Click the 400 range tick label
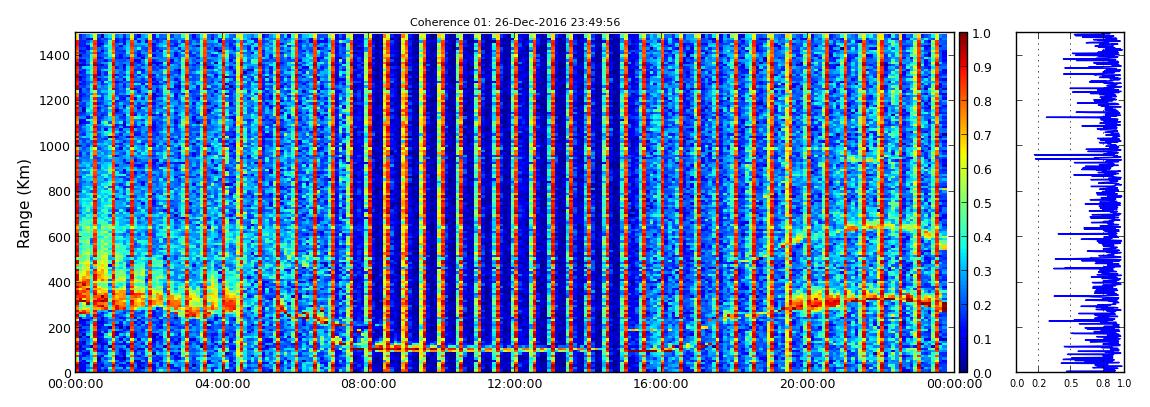 click(57, 282)
